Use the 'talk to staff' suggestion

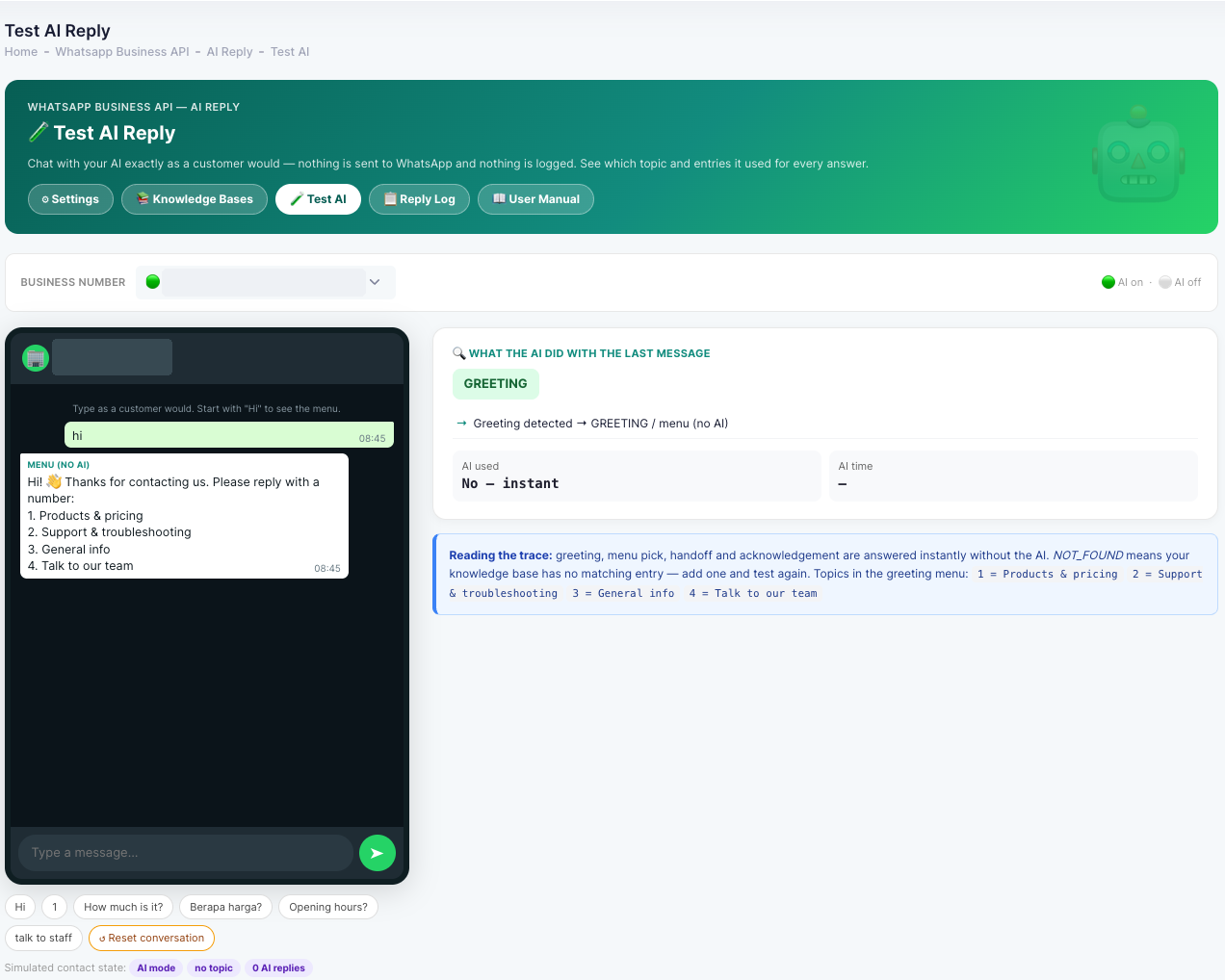click(43, 938)
